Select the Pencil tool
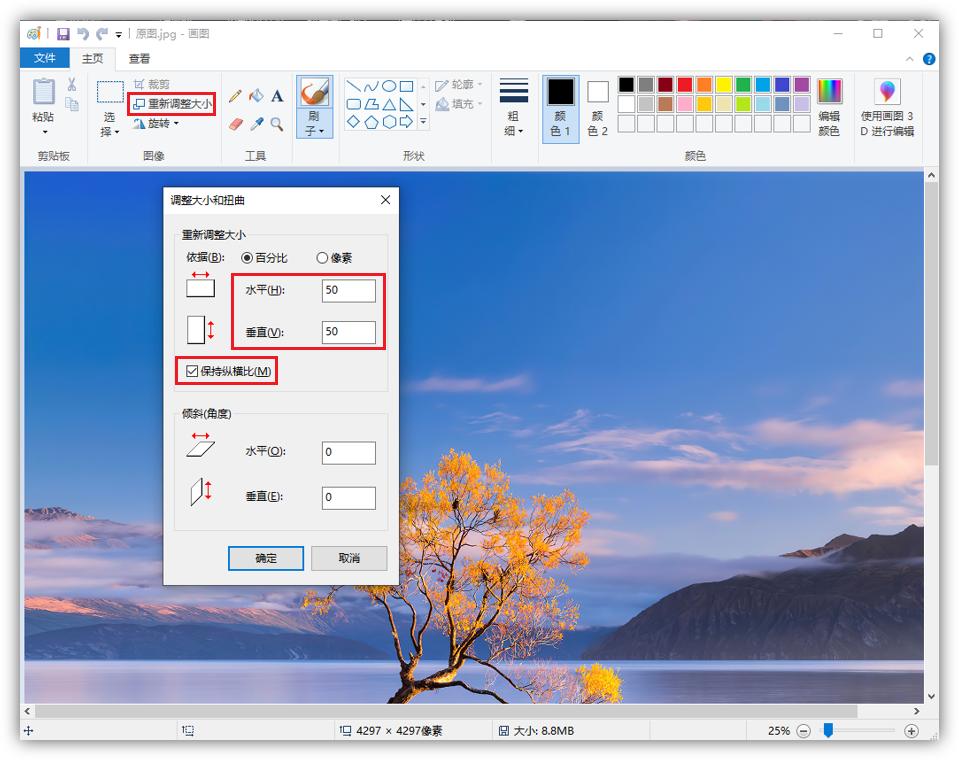The image size is (959, 760). click(235, 96)
